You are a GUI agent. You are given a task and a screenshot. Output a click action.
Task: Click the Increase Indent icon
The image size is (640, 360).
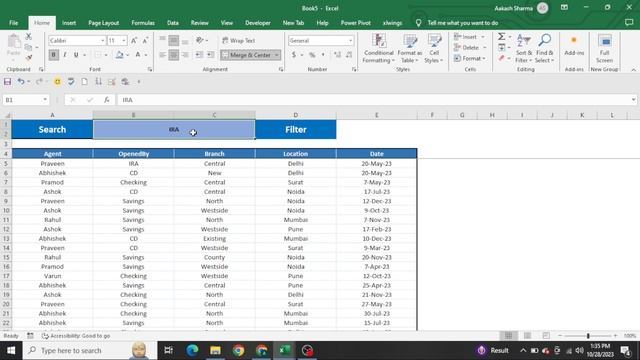pyautogui.click(x=211, y=55)
